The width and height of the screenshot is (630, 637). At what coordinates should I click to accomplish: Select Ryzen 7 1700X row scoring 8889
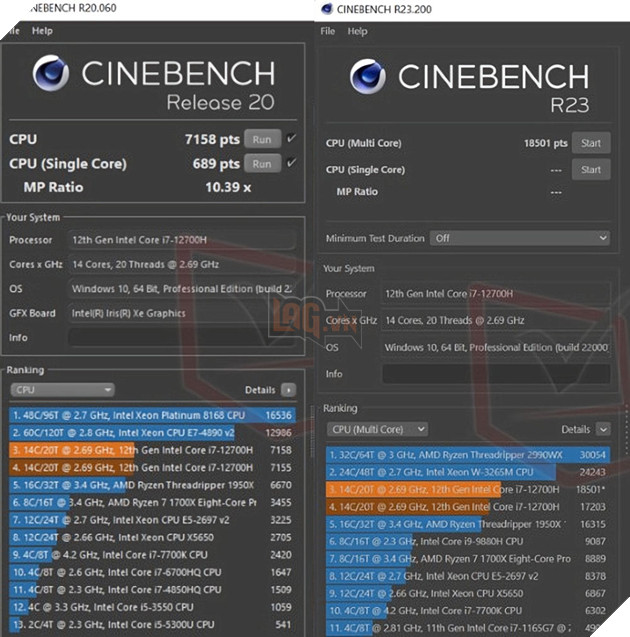[468, 559]
